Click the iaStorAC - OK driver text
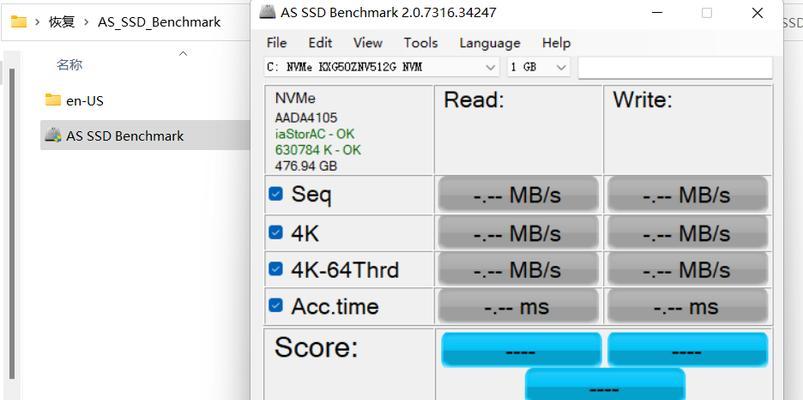 [x=314, y=134]
